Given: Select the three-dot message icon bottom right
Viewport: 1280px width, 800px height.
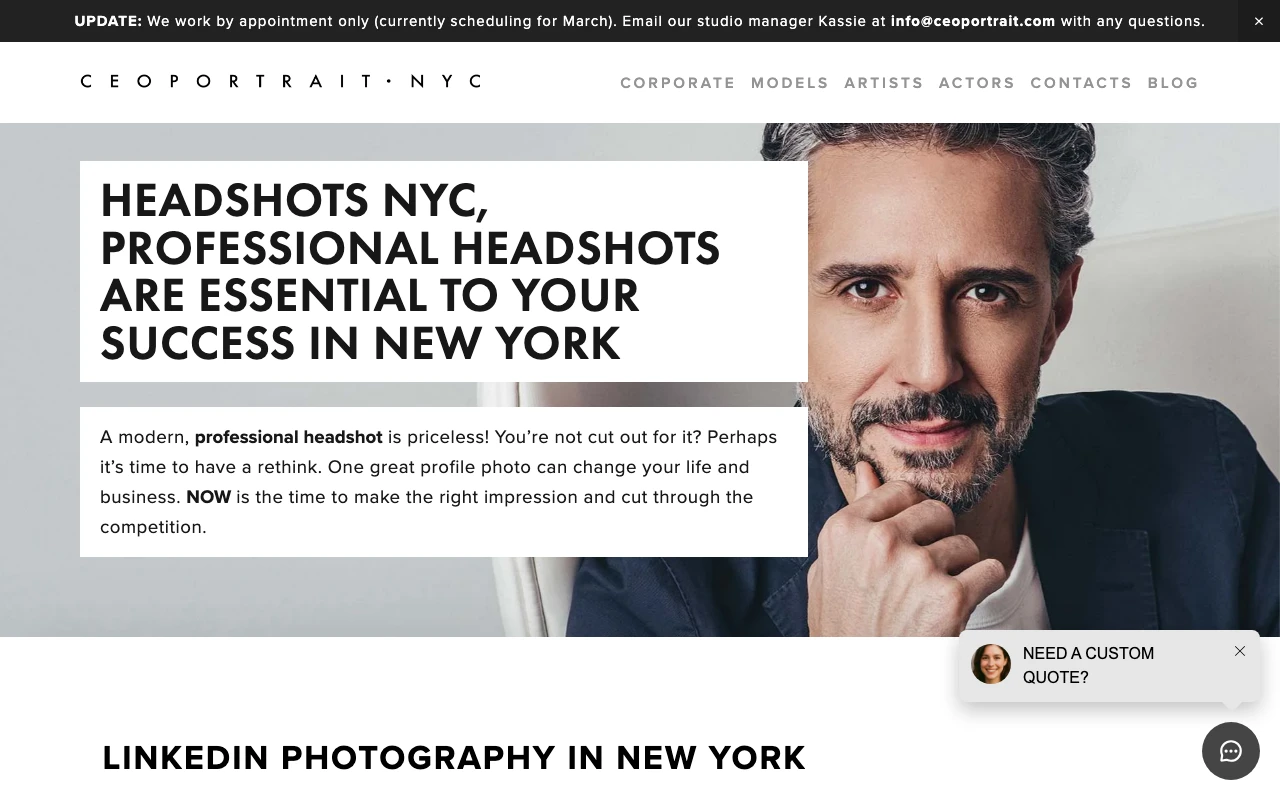Looking at the screenshot, I should coord(1231,751).
